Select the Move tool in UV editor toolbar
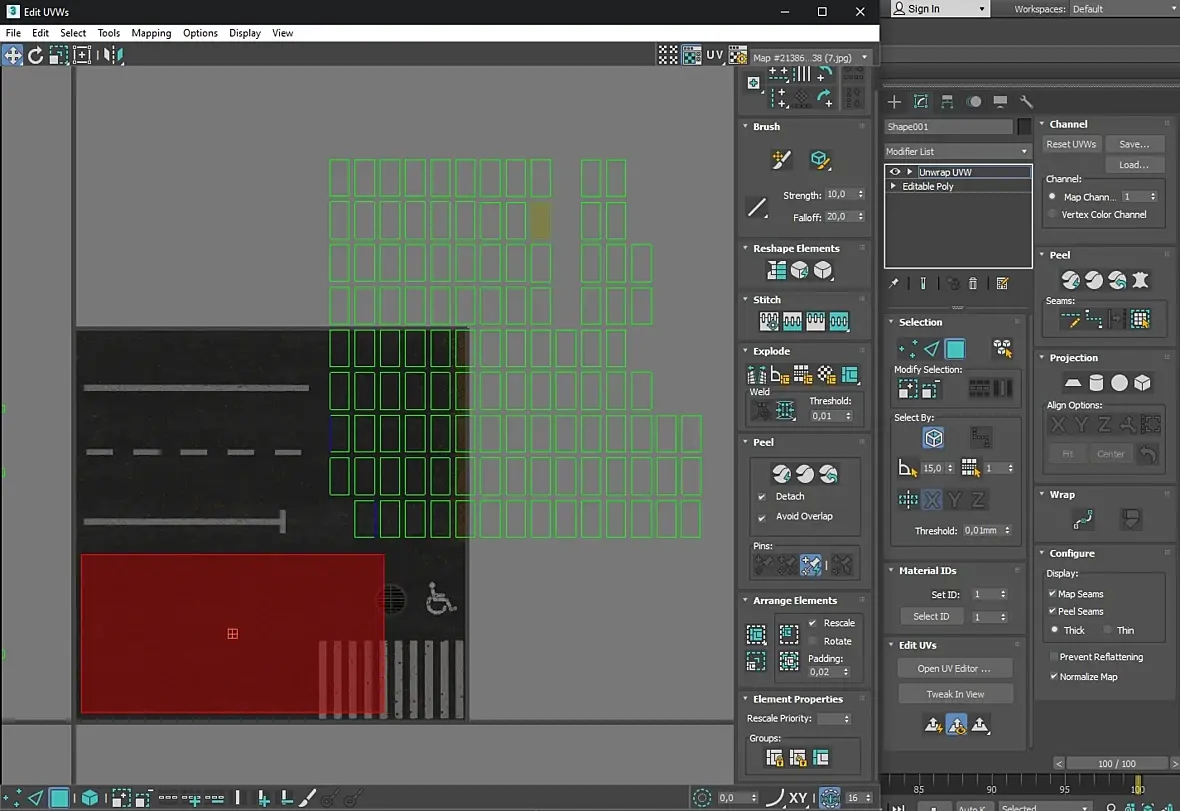1180x811 pixels. pyautogui.click(x=13, y=56)
